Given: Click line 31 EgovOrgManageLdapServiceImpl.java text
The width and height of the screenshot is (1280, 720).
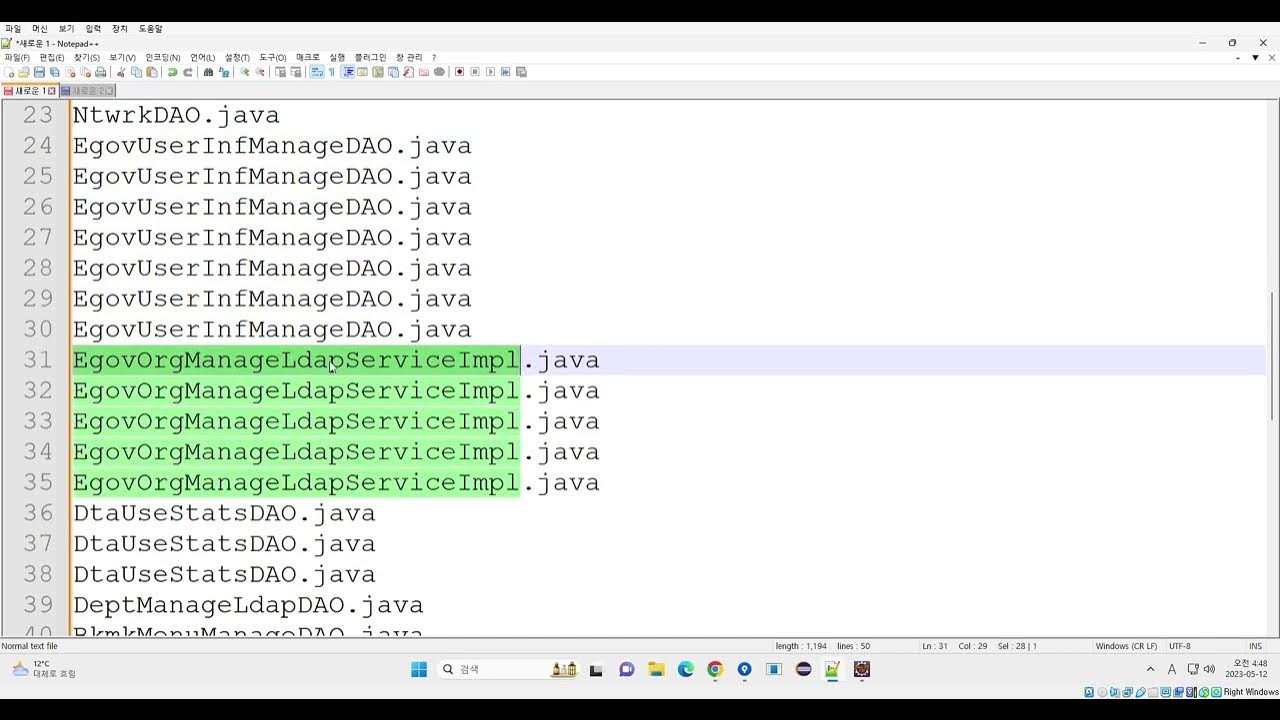Looking at the screenshot, I should click(336, 360).
